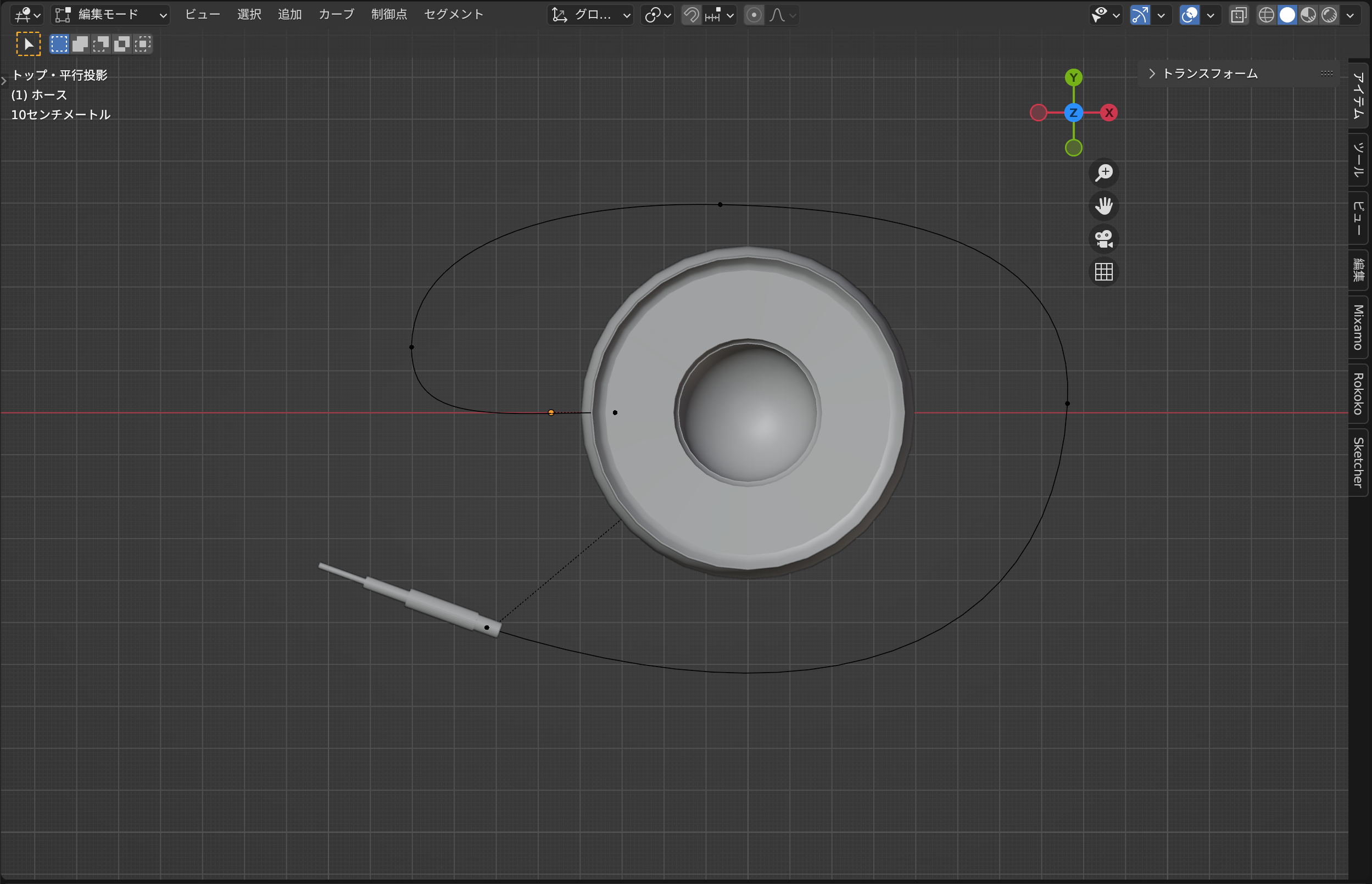Set selection mode to extend
The height and width of the screenshot is (884, 1372).
(x=80, y=44)
